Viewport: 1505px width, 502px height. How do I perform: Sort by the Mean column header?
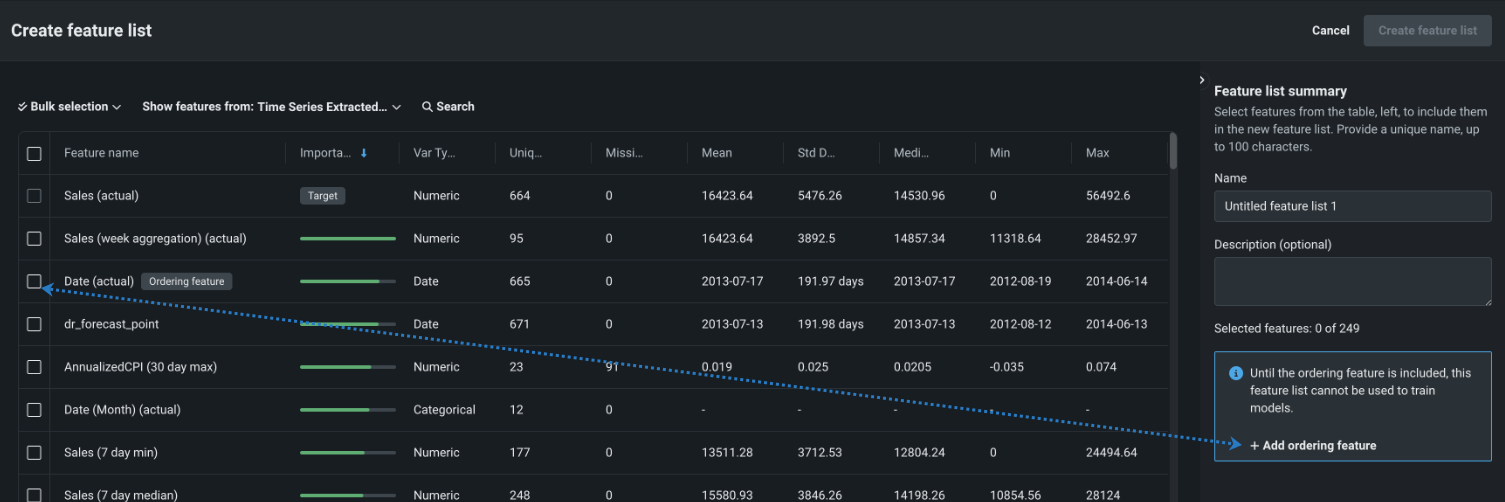tap(716, 153)
